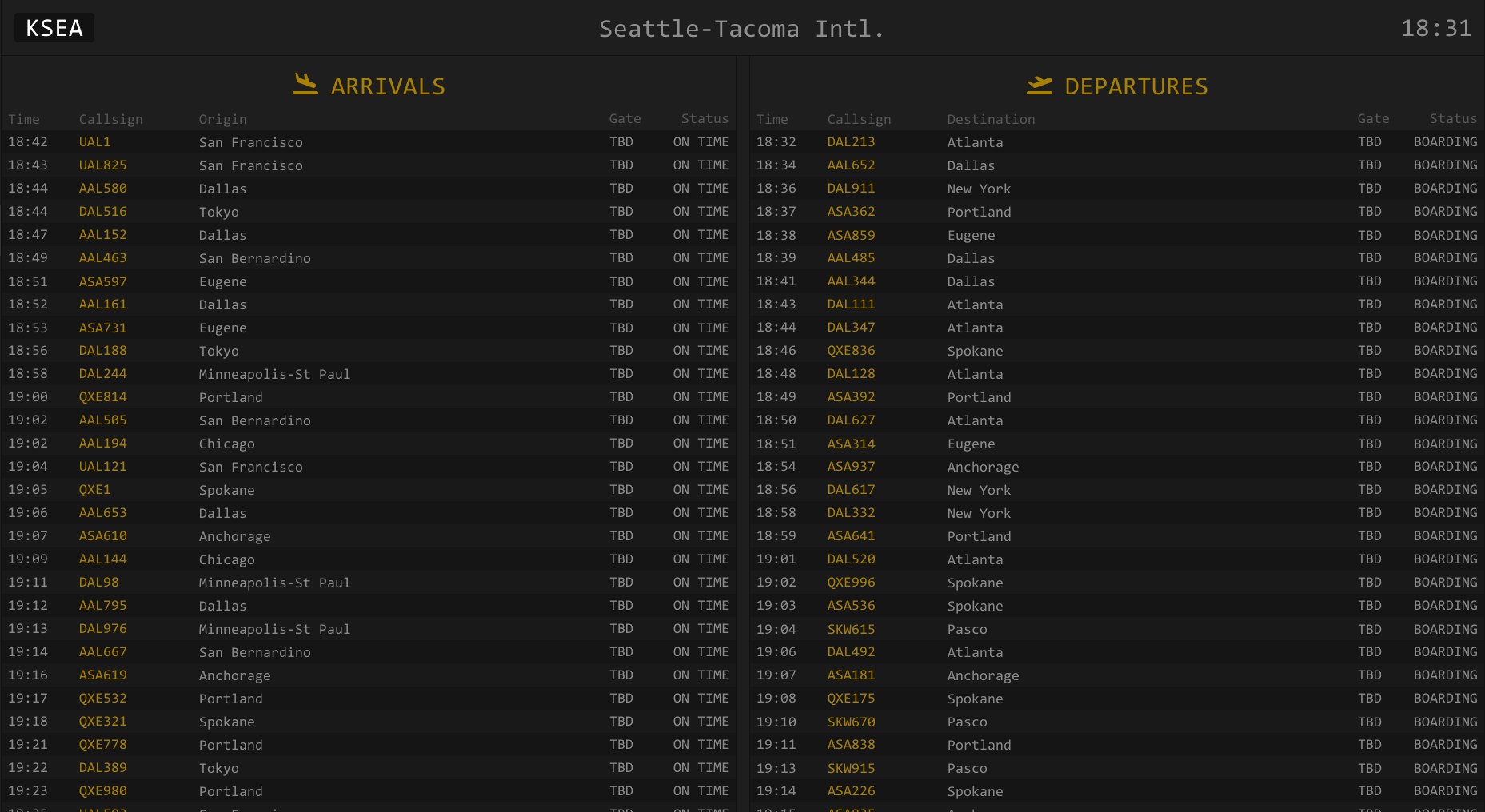This screenshot has height=812, width=1485.
Task: Open arrival callsign DAL516 from Tokyo
Action: tap(102, 212)
